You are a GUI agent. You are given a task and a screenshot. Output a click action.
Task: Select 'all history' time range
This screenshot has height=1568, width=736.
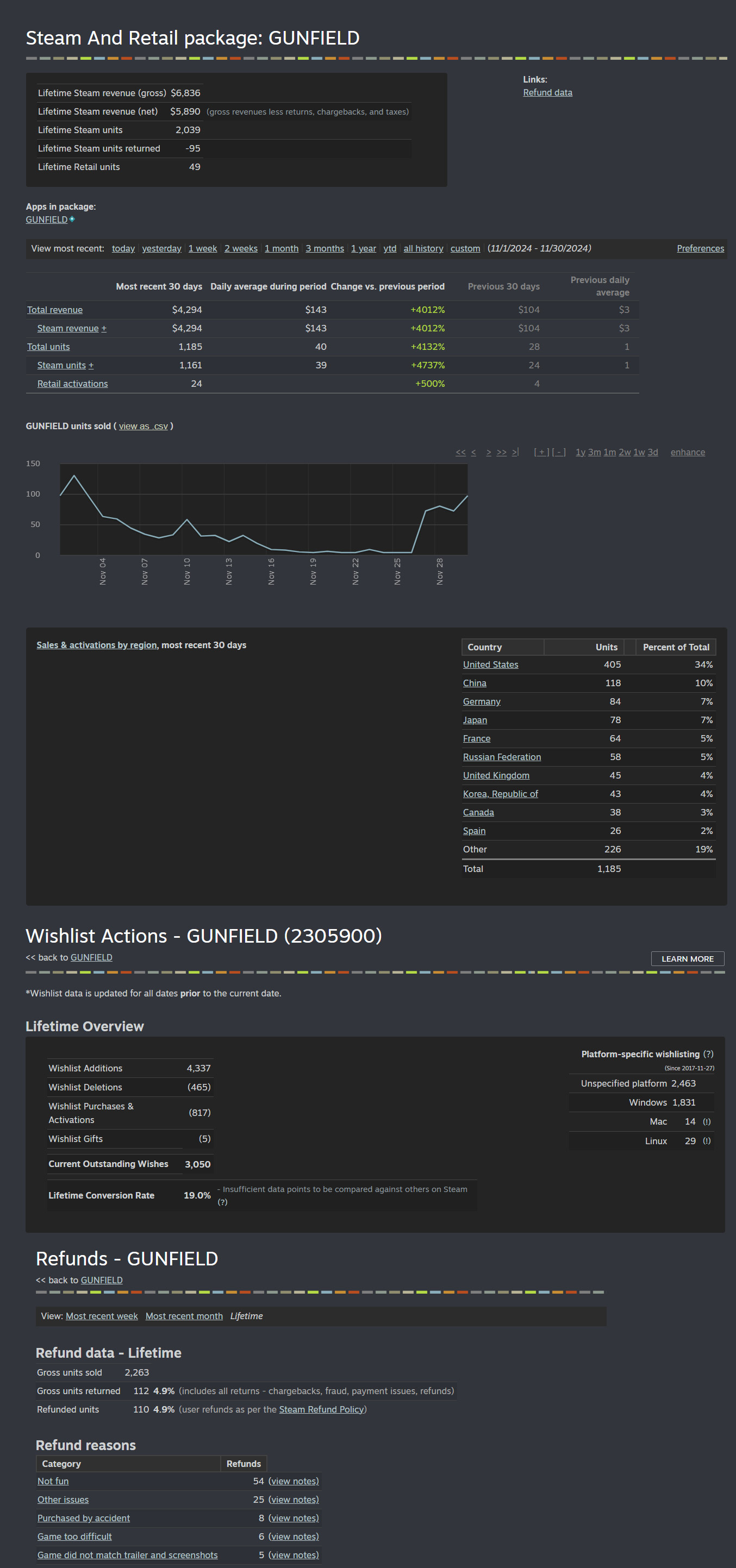click(x=423, y=248)
